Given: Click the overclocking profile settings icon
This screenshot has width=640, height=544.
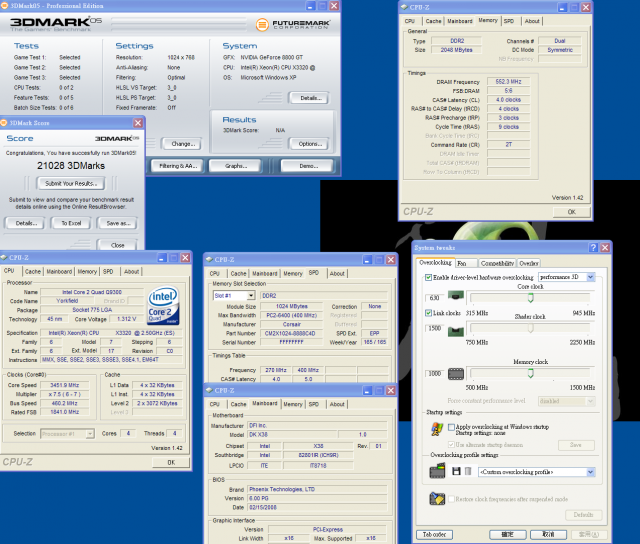Looking at the screenshot, I should point(437,471).
